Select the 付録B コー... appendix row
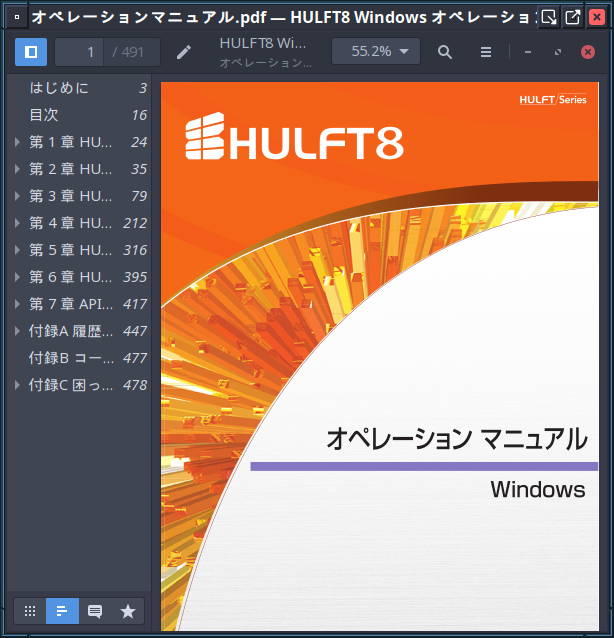 [x=79, y=358]
